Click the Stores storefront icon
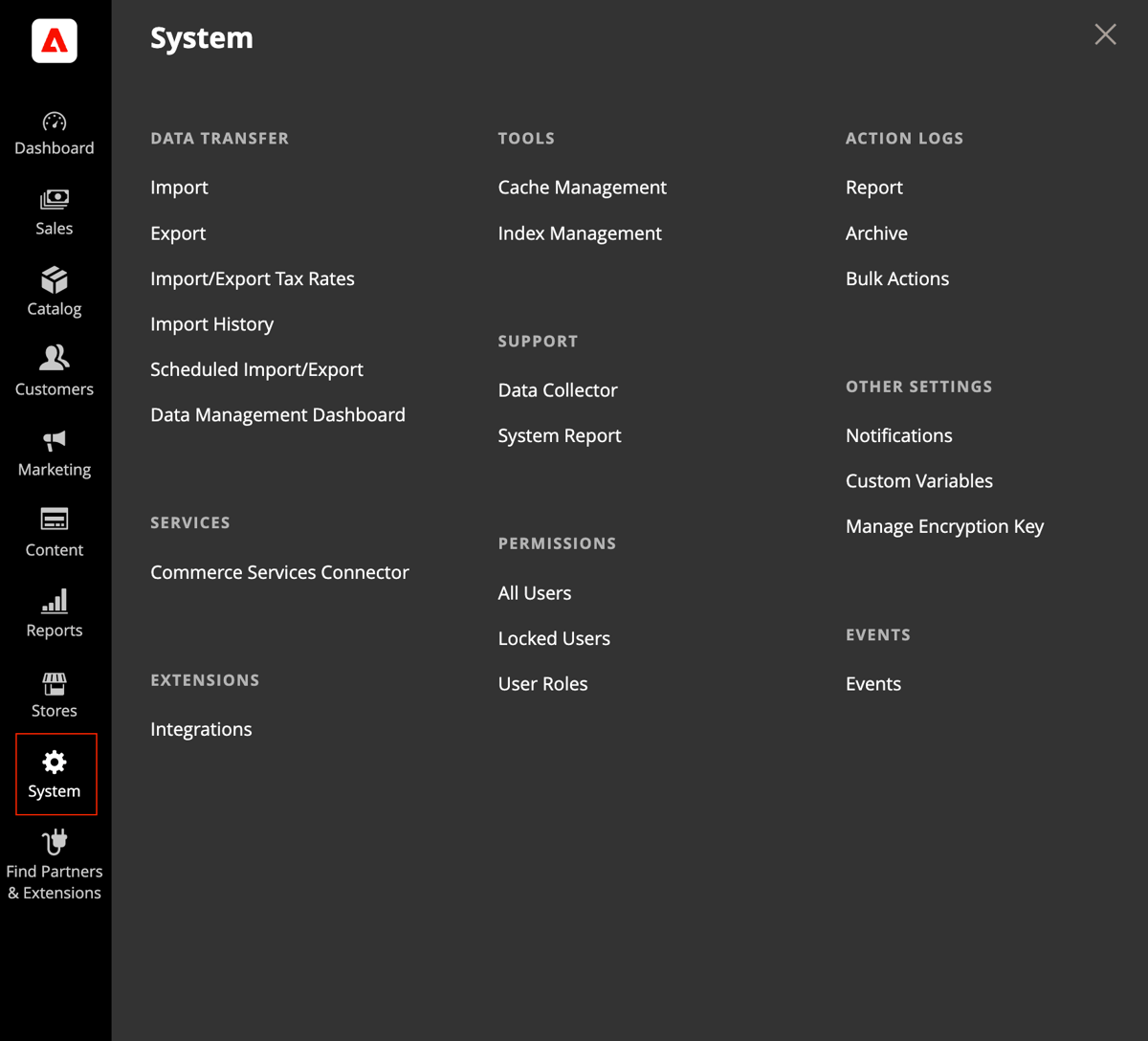Screen dimensions: 1148x1041 54,693
